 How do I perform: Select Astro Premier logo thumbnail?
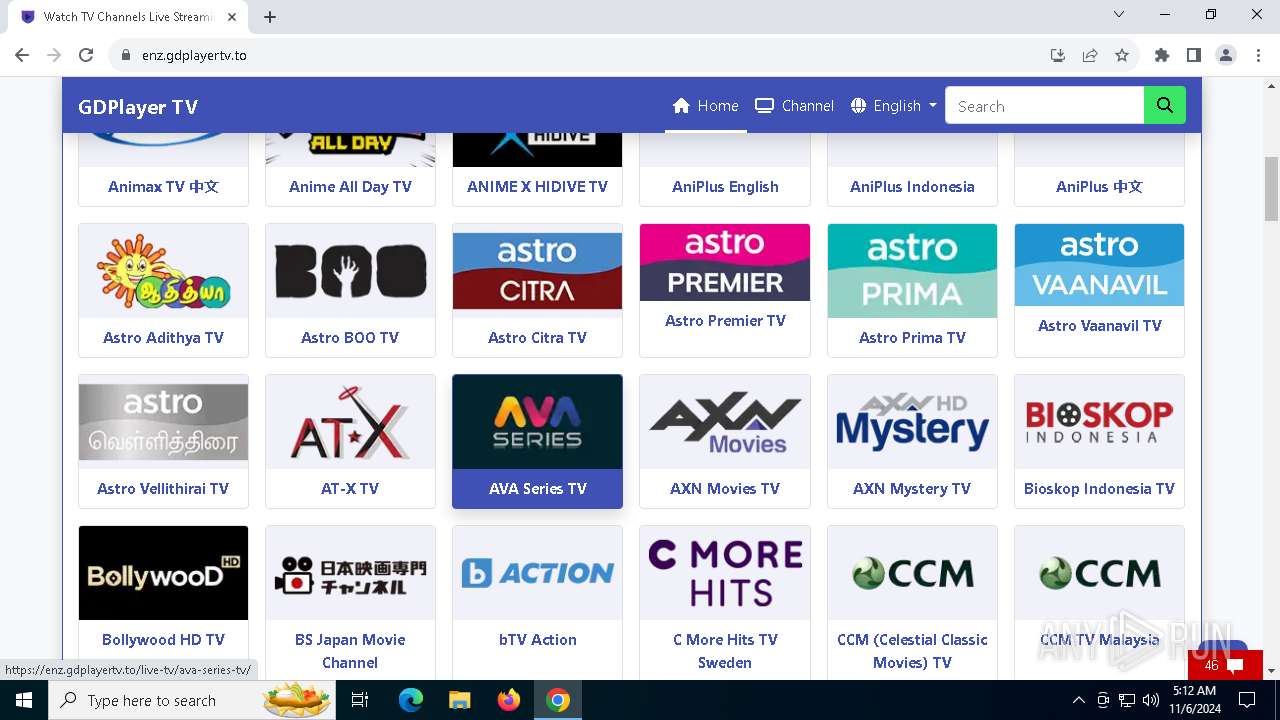(725, 262)
